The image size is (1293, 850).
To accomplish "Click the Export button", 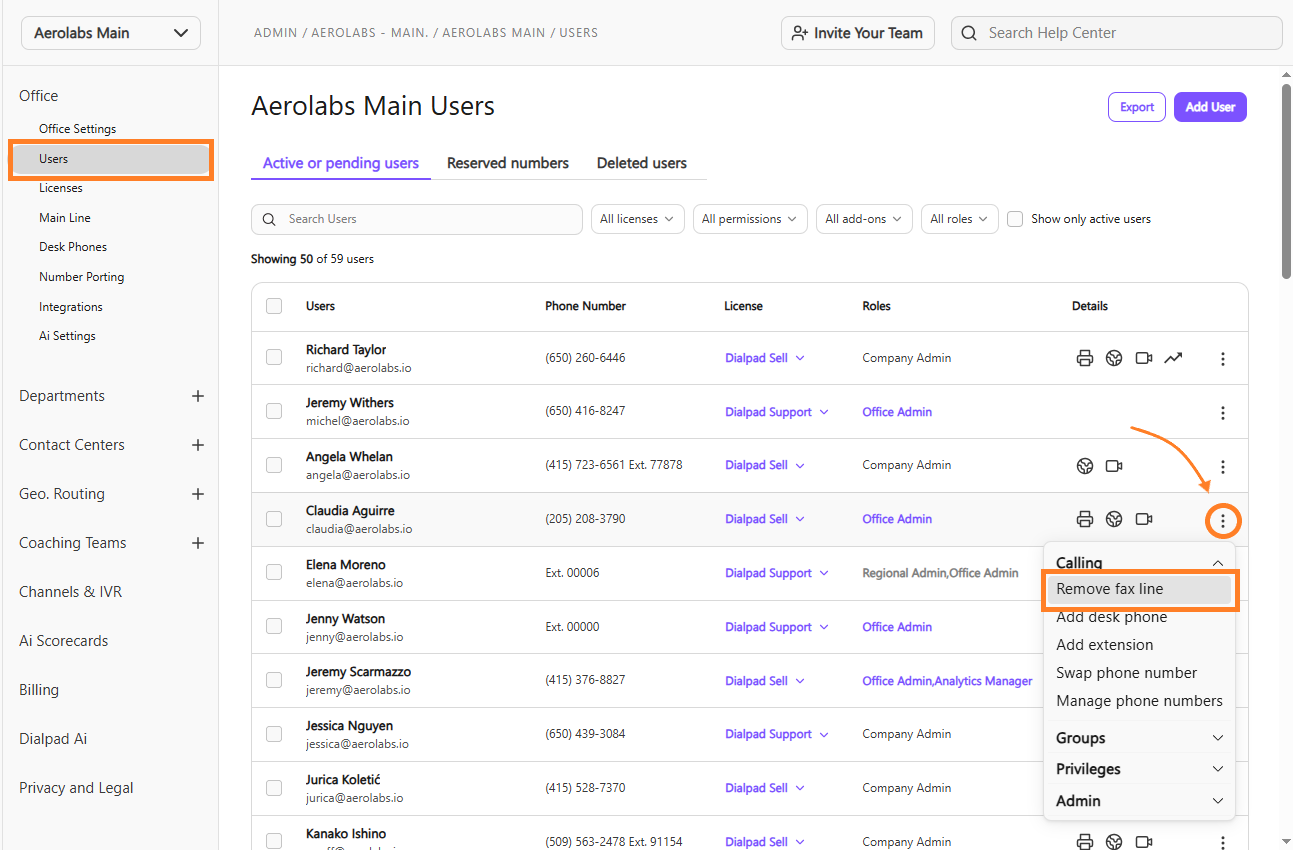I will click(1137, 107).
